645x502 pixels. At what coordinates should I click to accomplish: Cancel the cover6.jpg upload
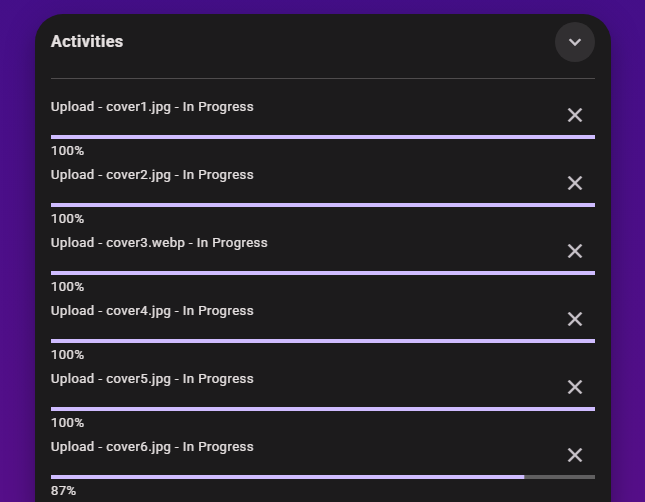pos(575,455)
